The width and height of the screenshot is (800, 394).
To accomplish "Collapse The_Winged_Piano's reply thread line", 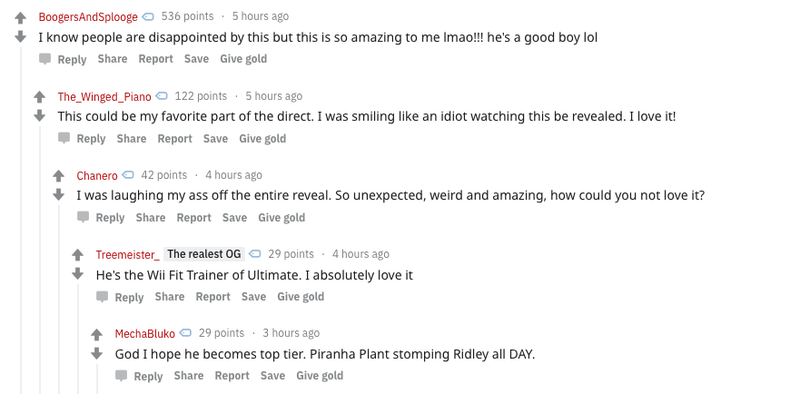I will click(x=40, y=259).
